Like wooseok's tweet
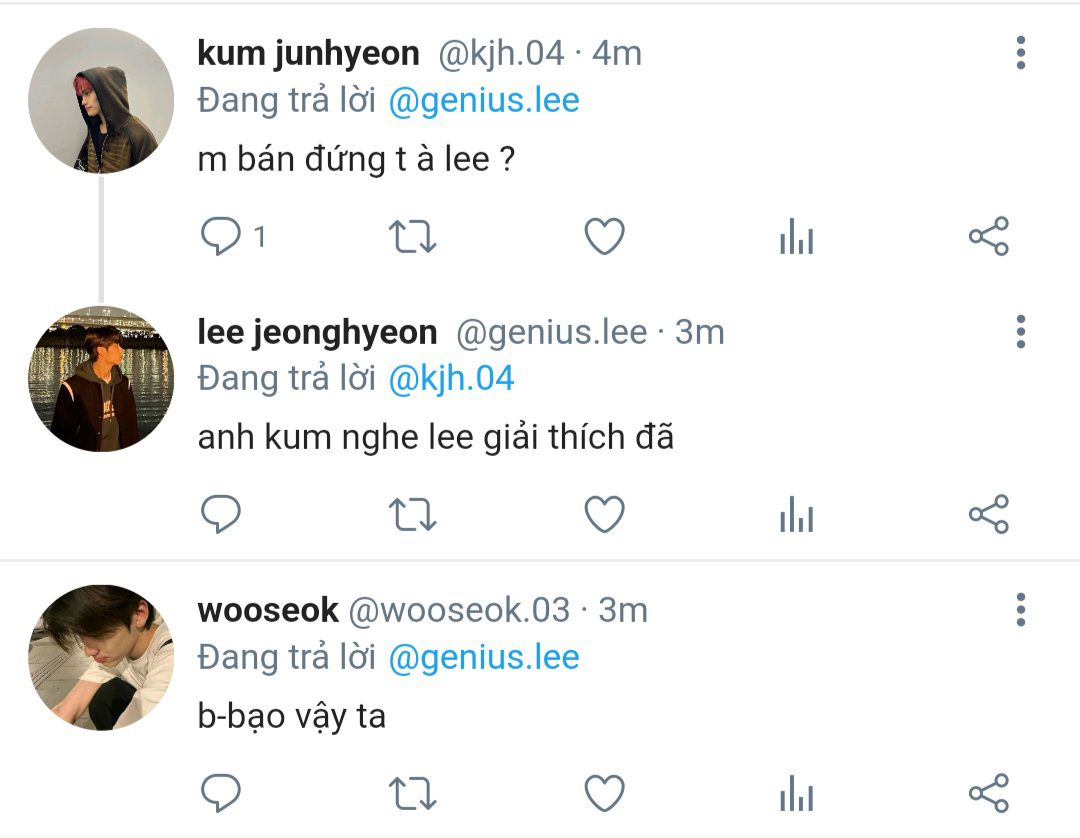The image size is (1080, 838). (x=605, y=793)
